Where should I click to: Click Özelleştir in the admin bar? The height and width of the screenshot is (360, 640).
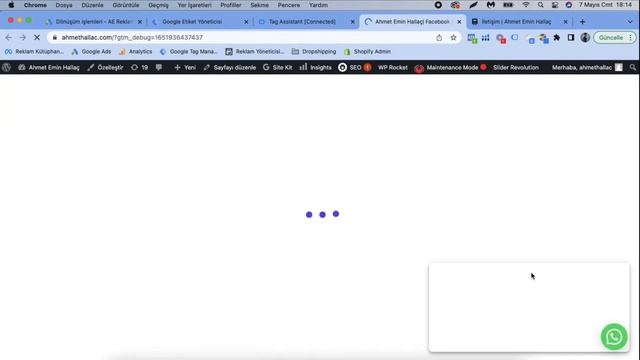point(105,68)
